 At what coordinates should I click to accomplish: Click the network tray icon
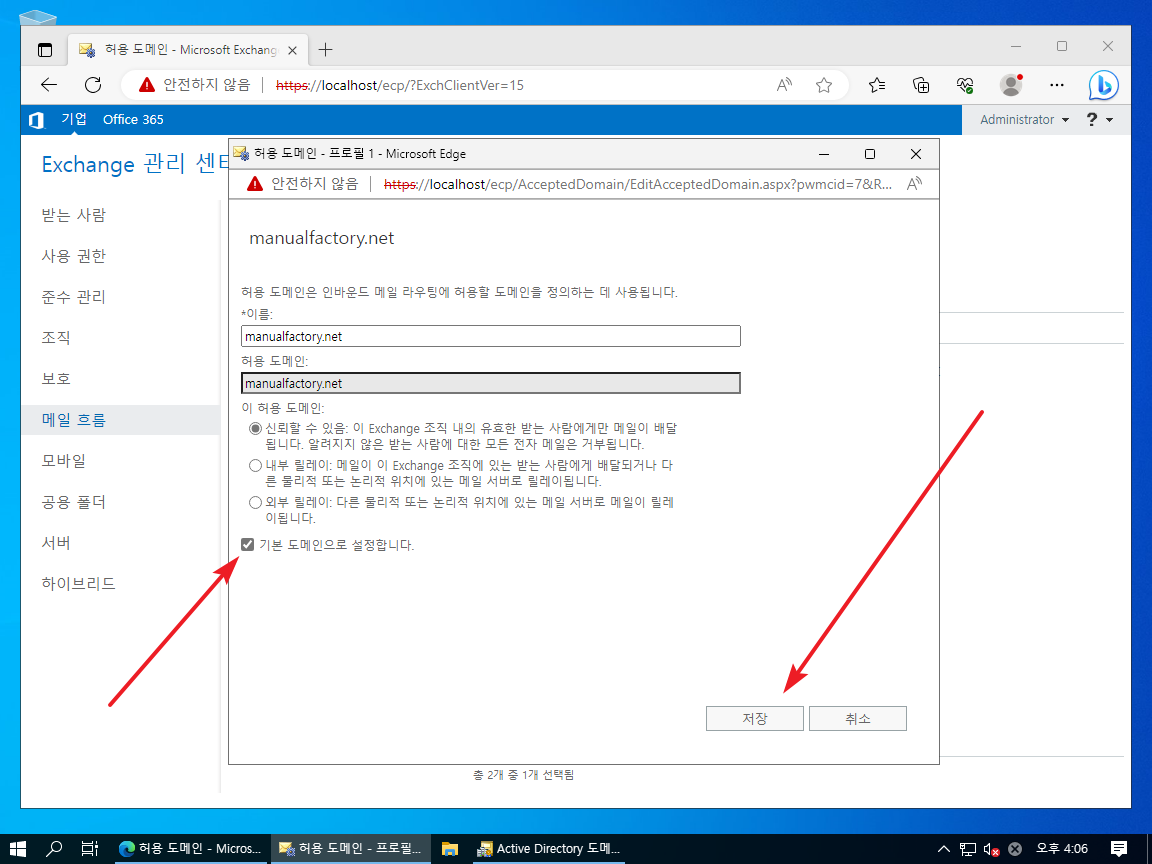coord(968,849)
